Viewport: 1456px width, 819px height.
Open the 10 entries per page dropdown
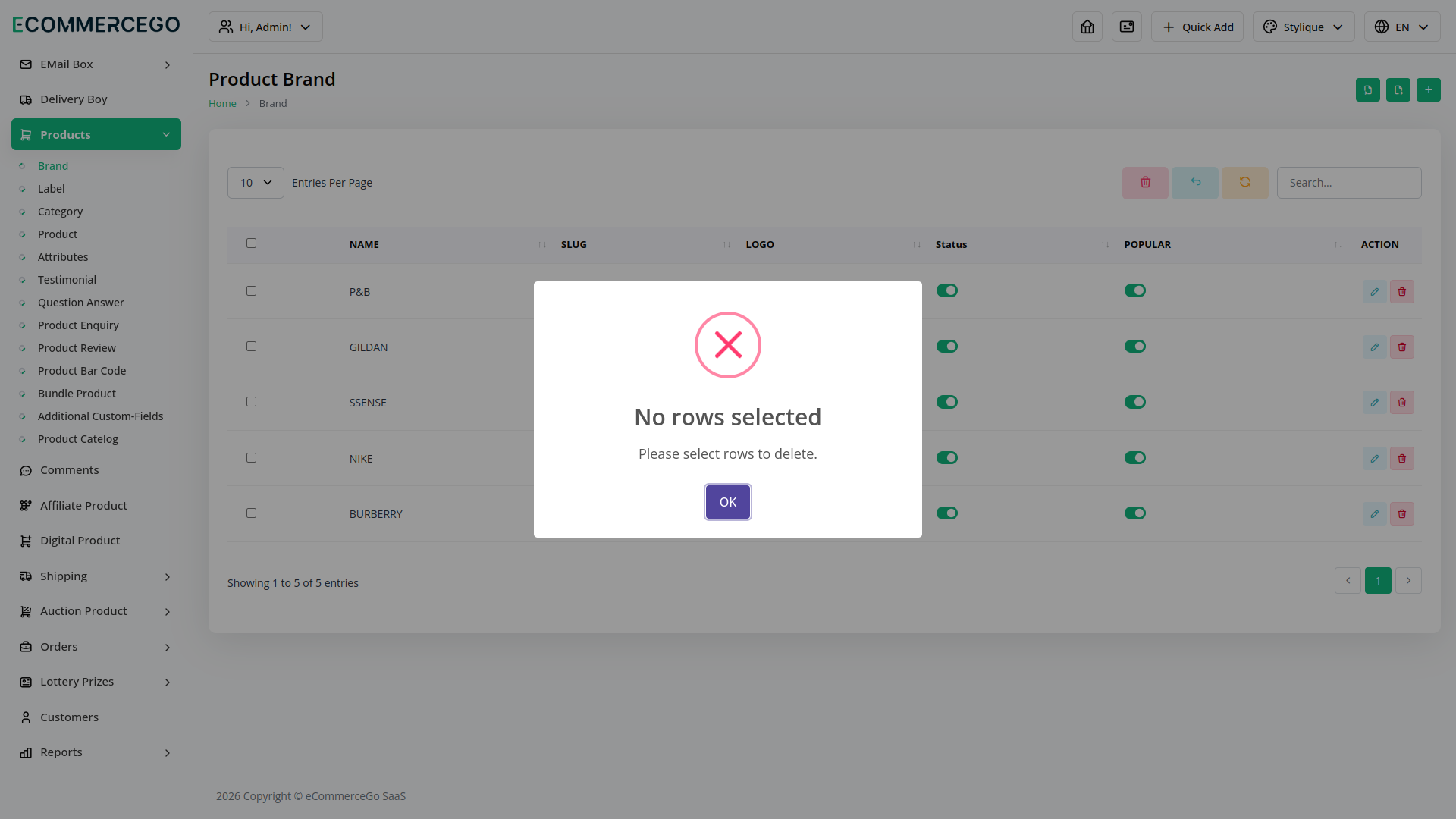pyautogui.click(x=256, y=183)
